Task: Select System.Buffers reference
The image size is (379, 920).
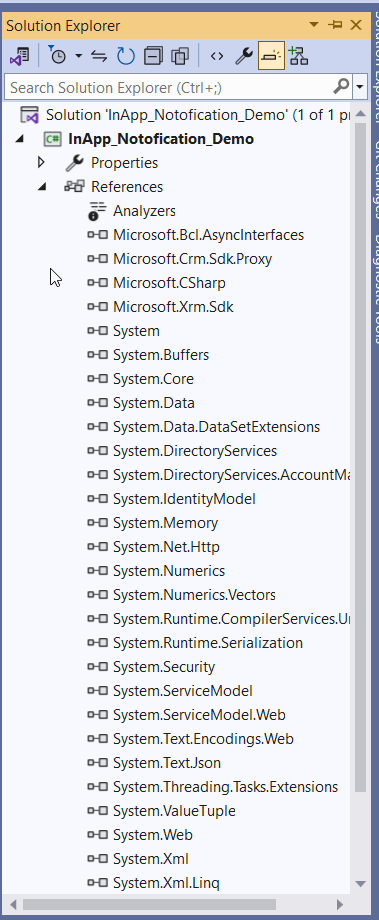Action: 161,355
